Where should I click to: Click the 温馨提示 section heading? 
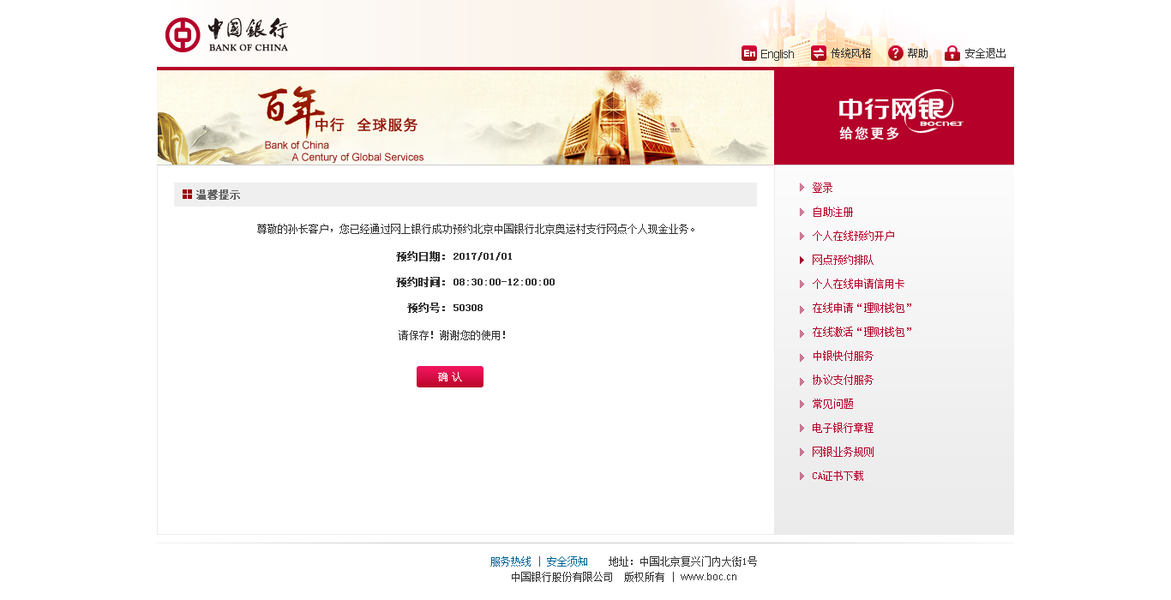tap(217, 194)
